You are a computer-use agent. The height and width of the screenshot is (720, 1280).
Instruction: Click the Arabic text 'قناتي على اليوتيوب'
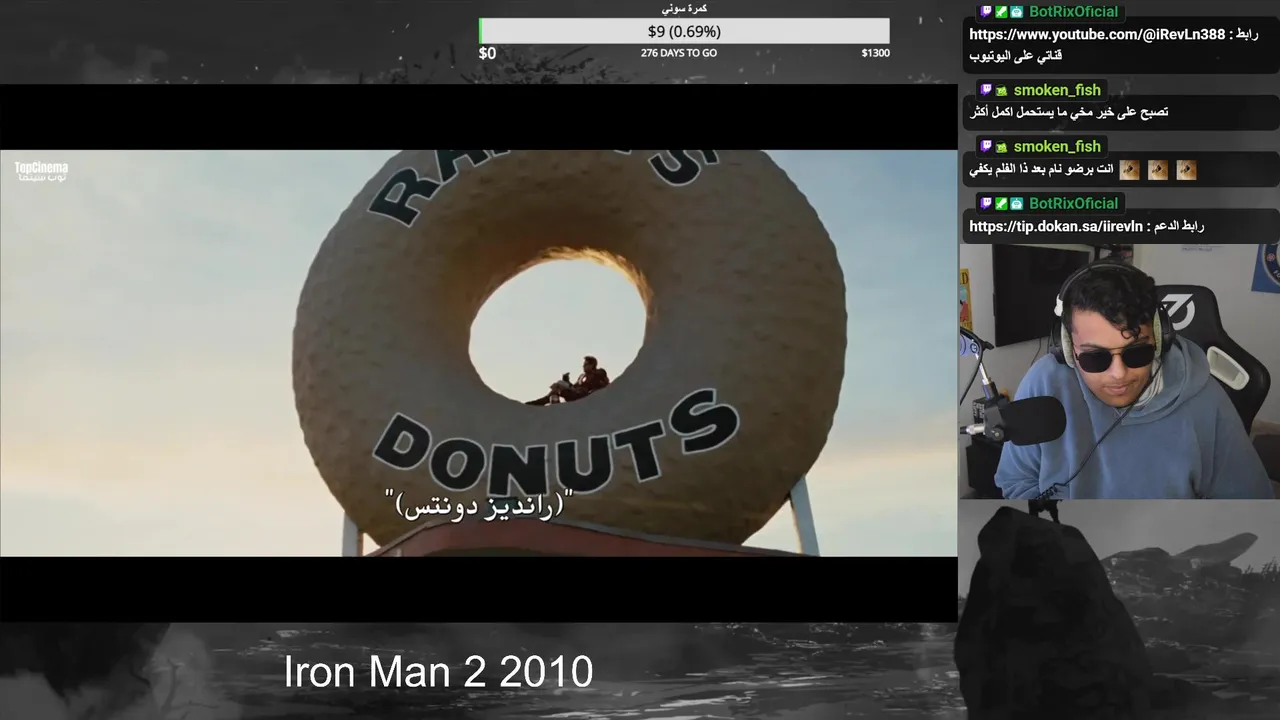pos(1015,56)
